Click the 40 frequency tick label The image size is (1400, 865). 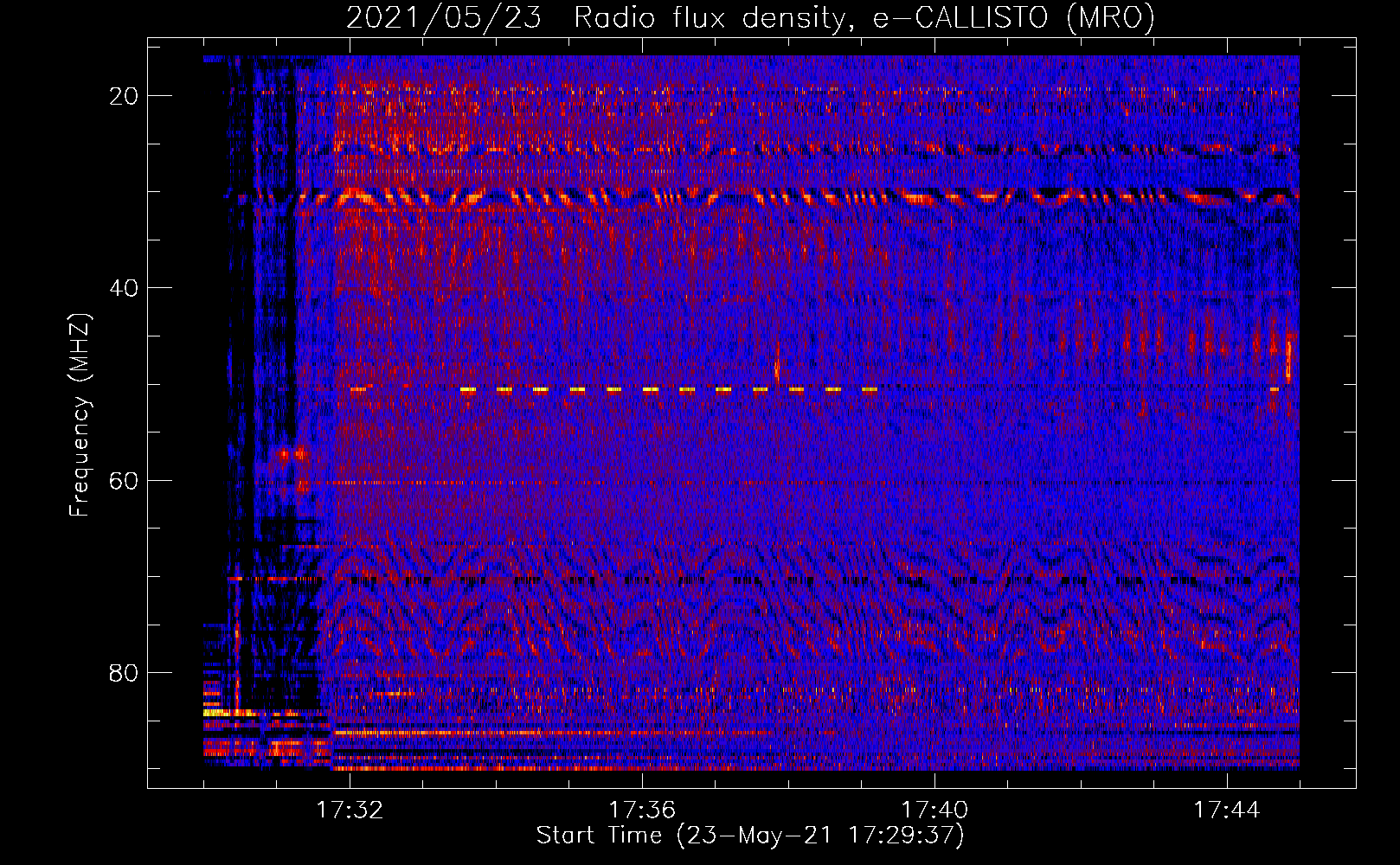(x=124, y=287)
